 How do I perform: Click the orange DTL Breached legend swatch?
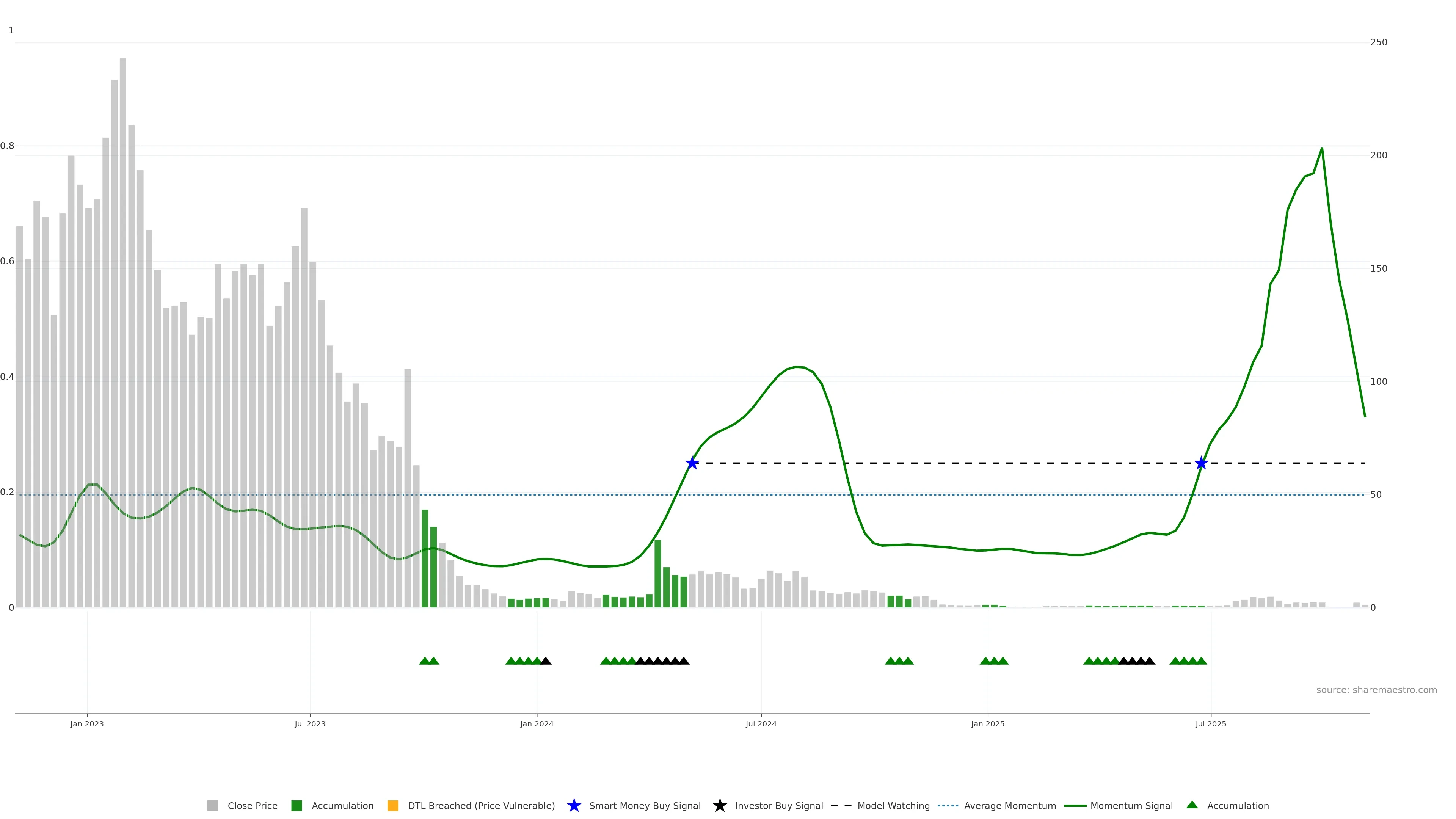coord(392,805)
